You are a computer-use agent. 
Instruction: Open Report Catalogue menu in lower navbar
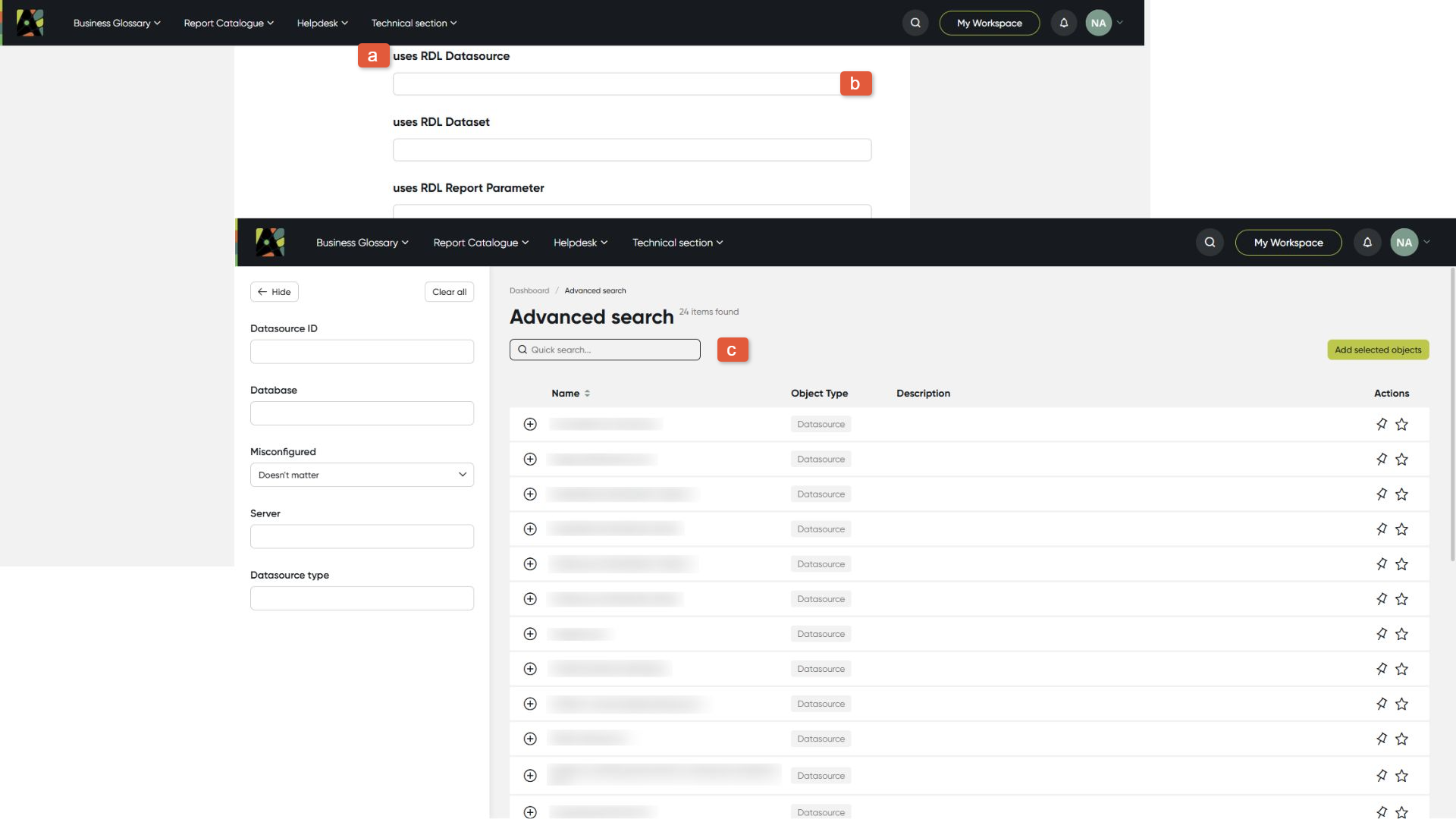click(x=481, y=243)
